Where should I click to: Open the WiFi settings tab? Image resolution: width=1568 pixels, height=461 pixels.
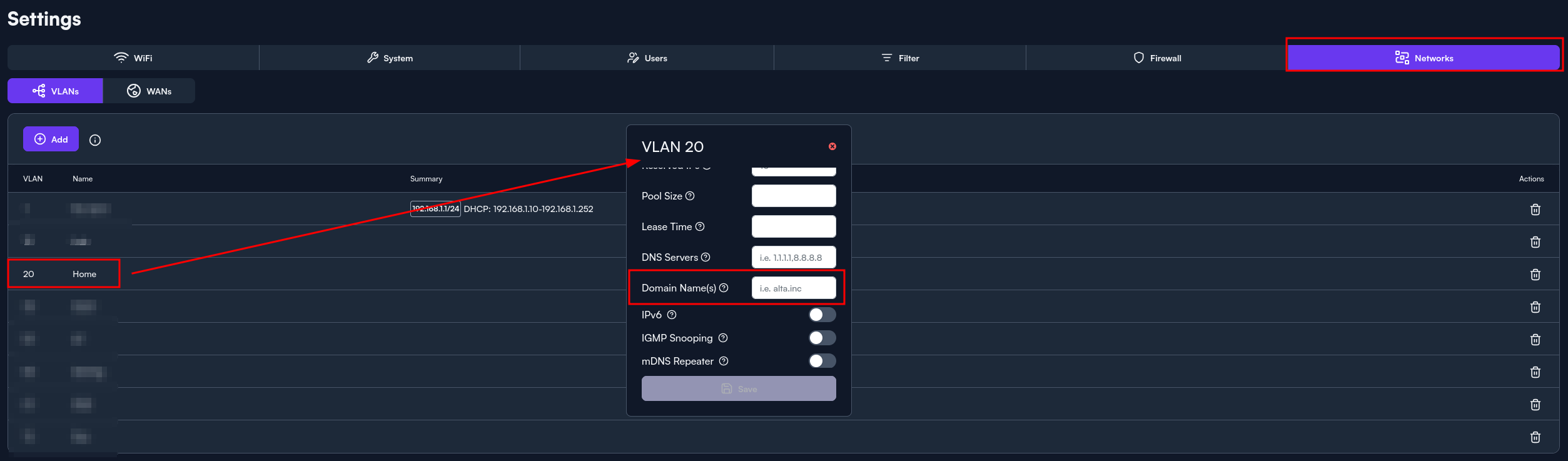click(133, 58)
